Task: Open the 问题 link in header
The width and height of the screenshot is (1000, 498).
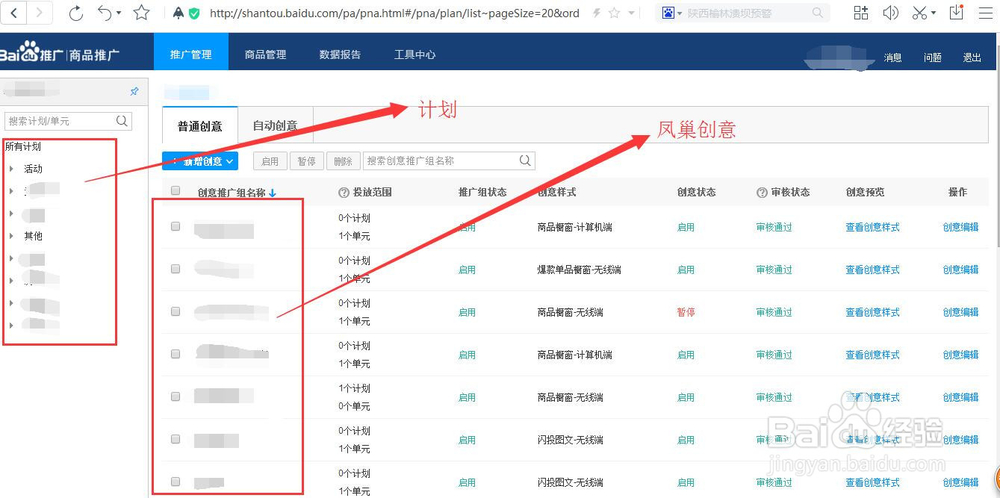Action: [x=932, y=57]
